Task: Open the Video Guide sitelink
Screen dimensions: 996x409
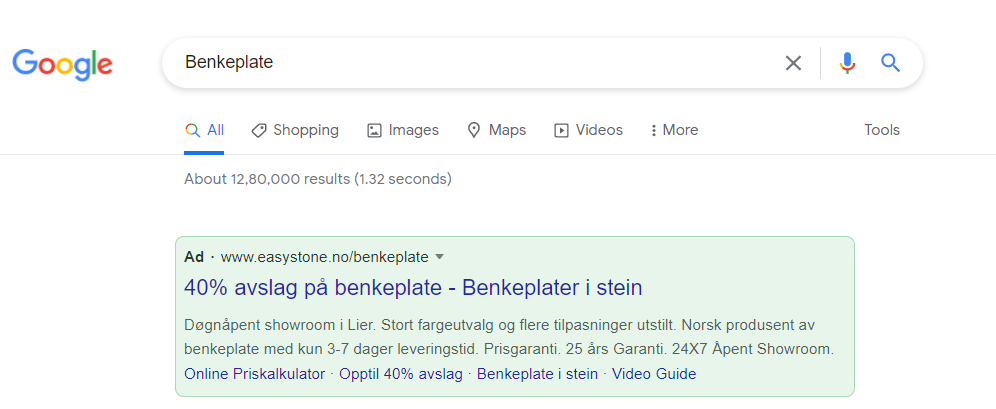Action: point(654,374)
